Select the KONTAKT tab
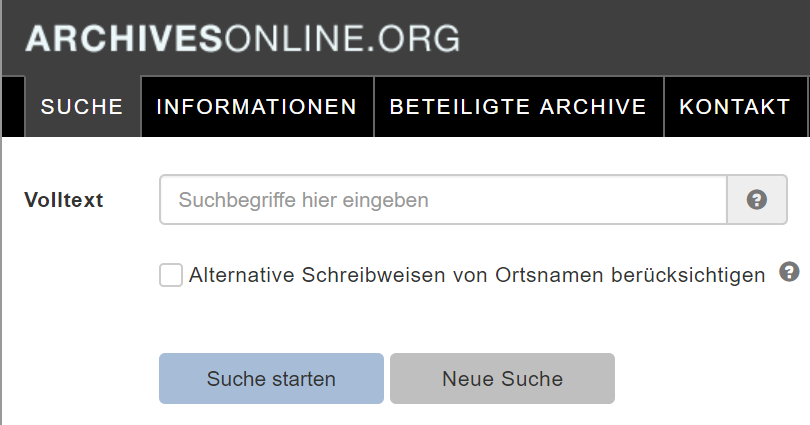The image size is (810, 425). [x=735, y=106]
